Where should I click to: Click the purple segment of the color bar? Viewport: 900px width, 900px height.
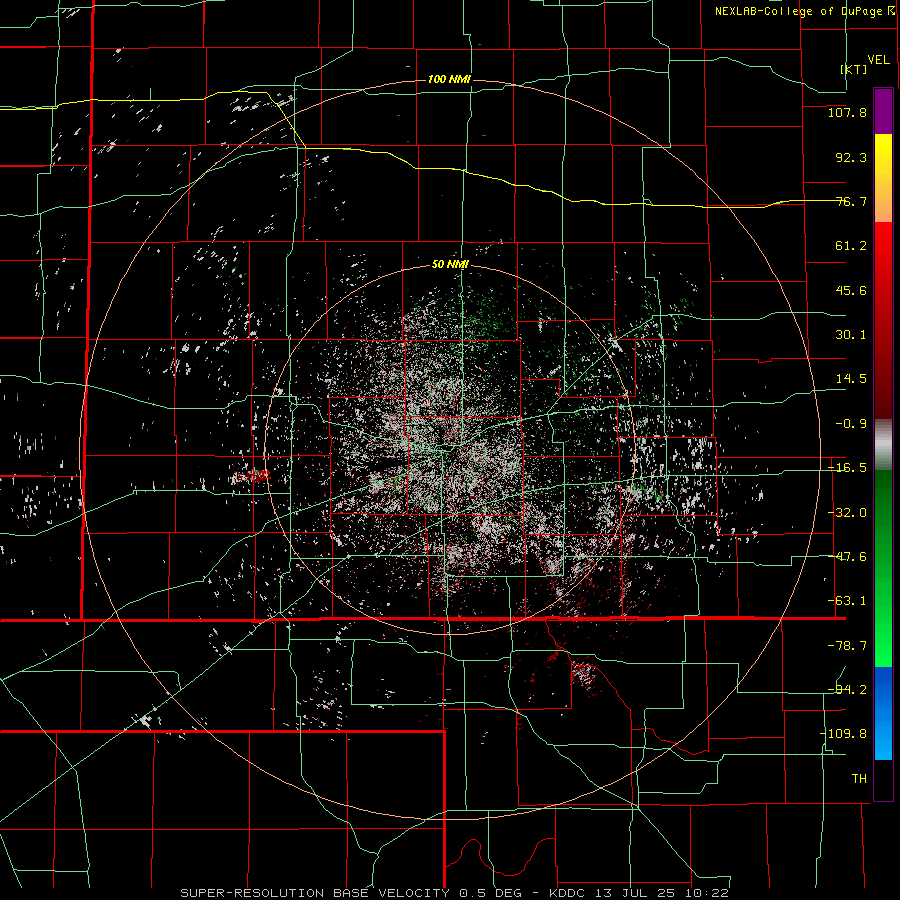tap(883, 112)
